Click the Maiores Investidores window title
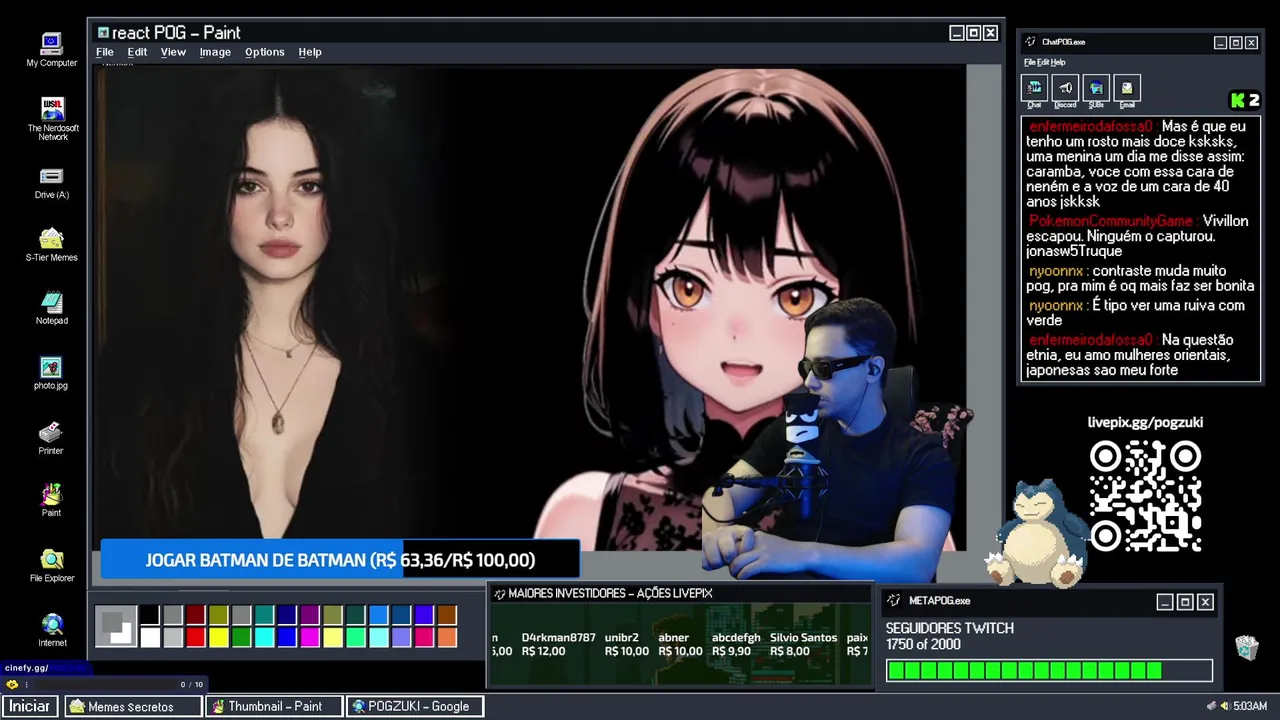This screenshot has width=1280, height=720. pyautogui.click(x=610, y=593)
